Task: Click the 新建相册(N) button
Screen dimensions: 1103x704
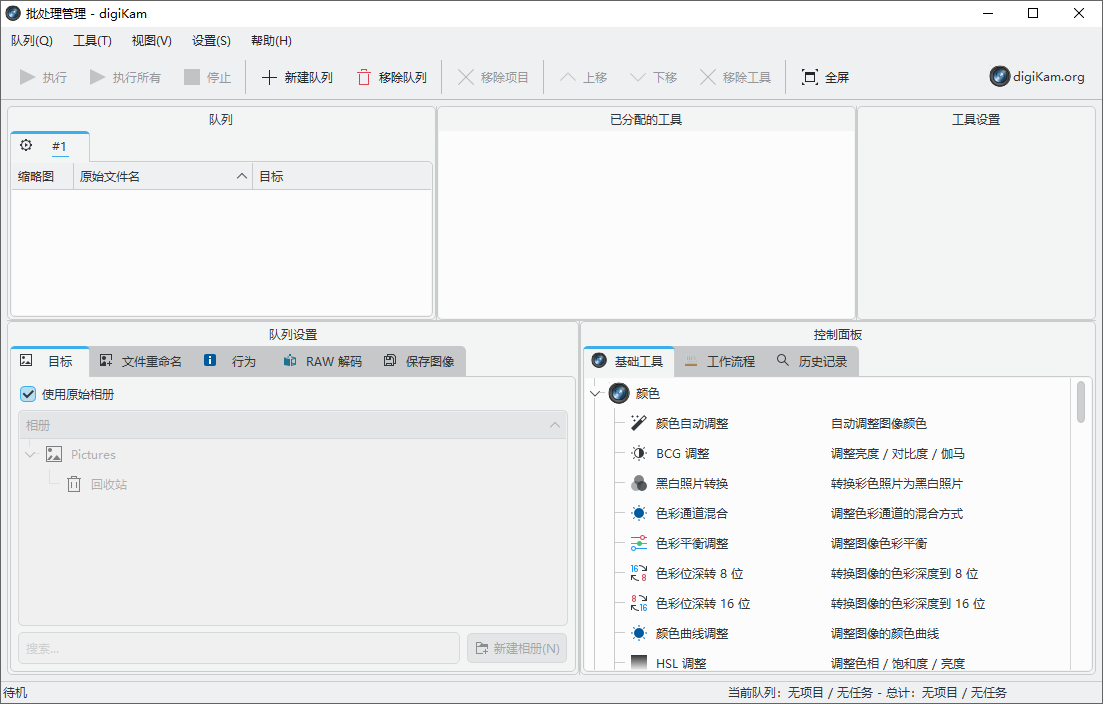Action: 516,647
